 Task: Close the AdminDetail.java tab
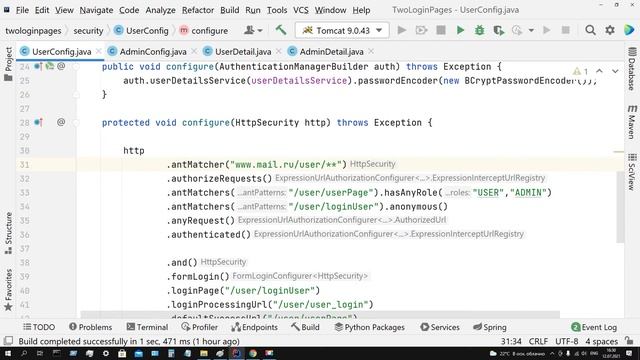371,51
